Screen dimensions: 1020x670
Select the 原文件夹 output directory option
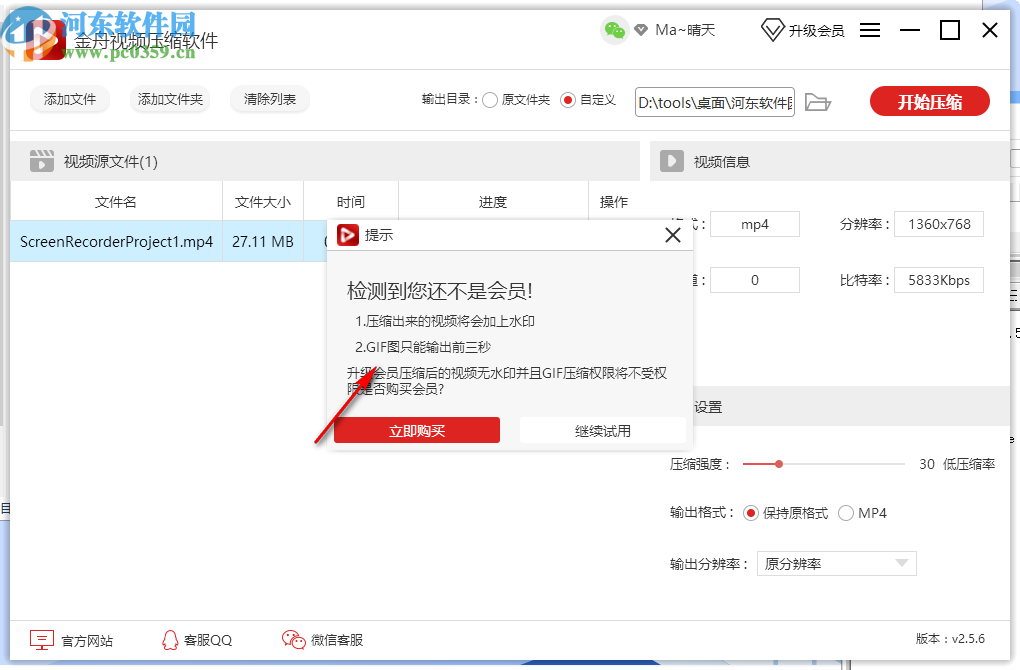point(490,100)
